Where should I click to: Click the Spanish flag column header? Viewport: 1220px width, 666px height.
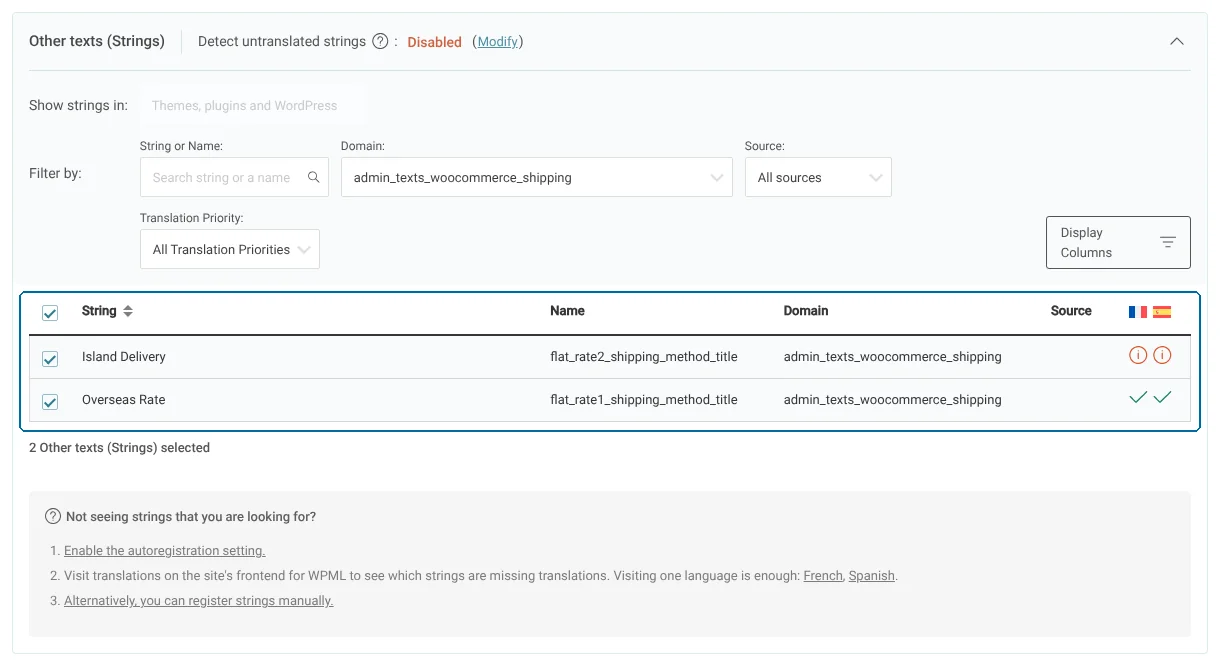click(1162, 311)
